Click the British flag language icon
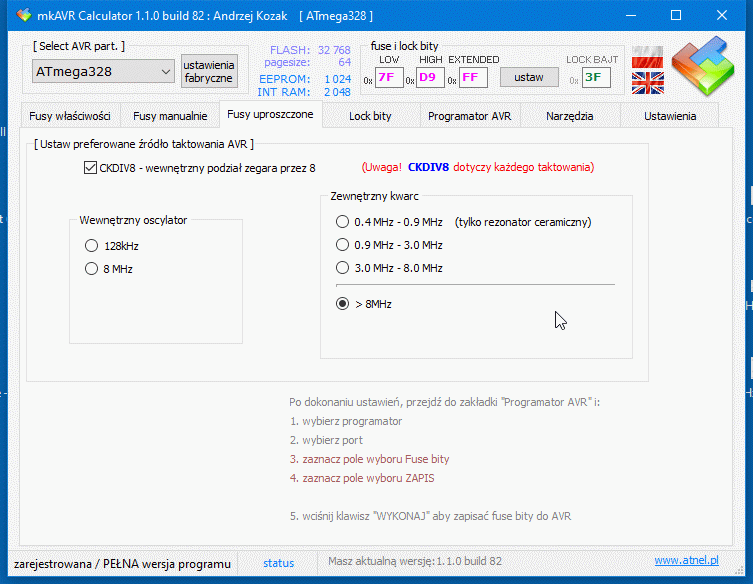Screen dimensions: 753x584 point(647,82)
